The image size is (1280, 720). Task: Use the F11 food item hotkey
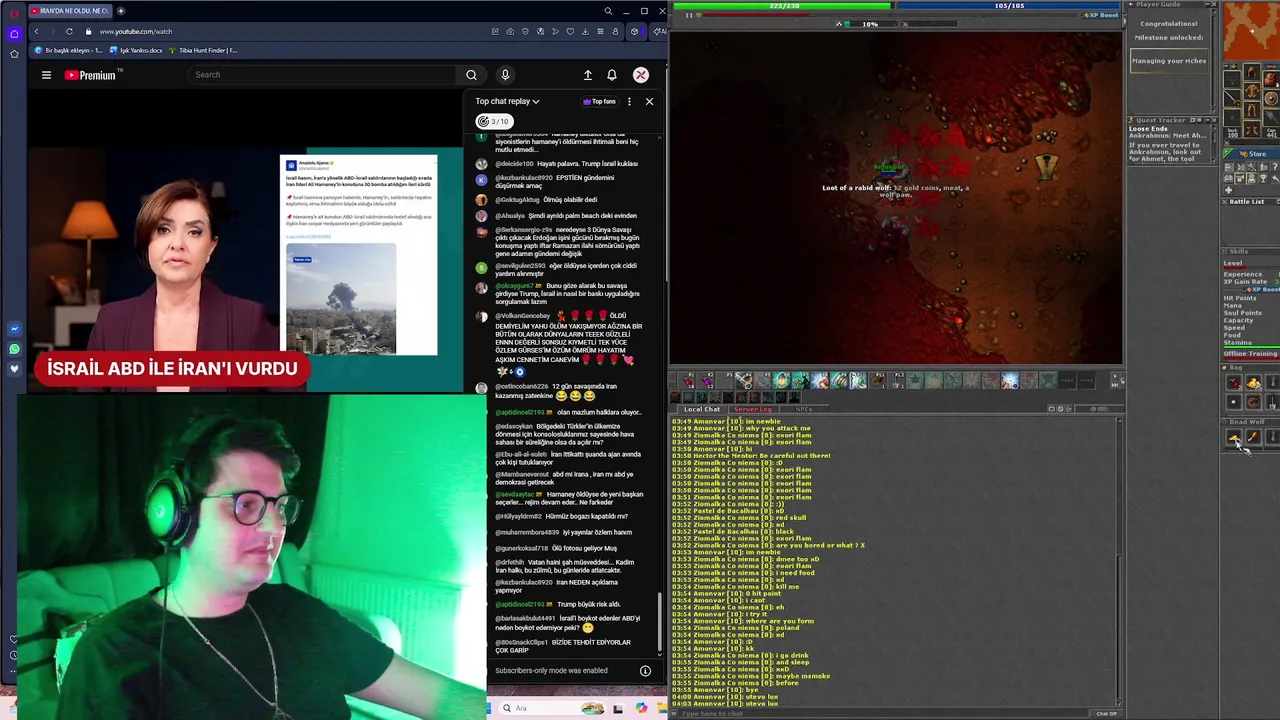pyautogui.click(x=878, y=381)
